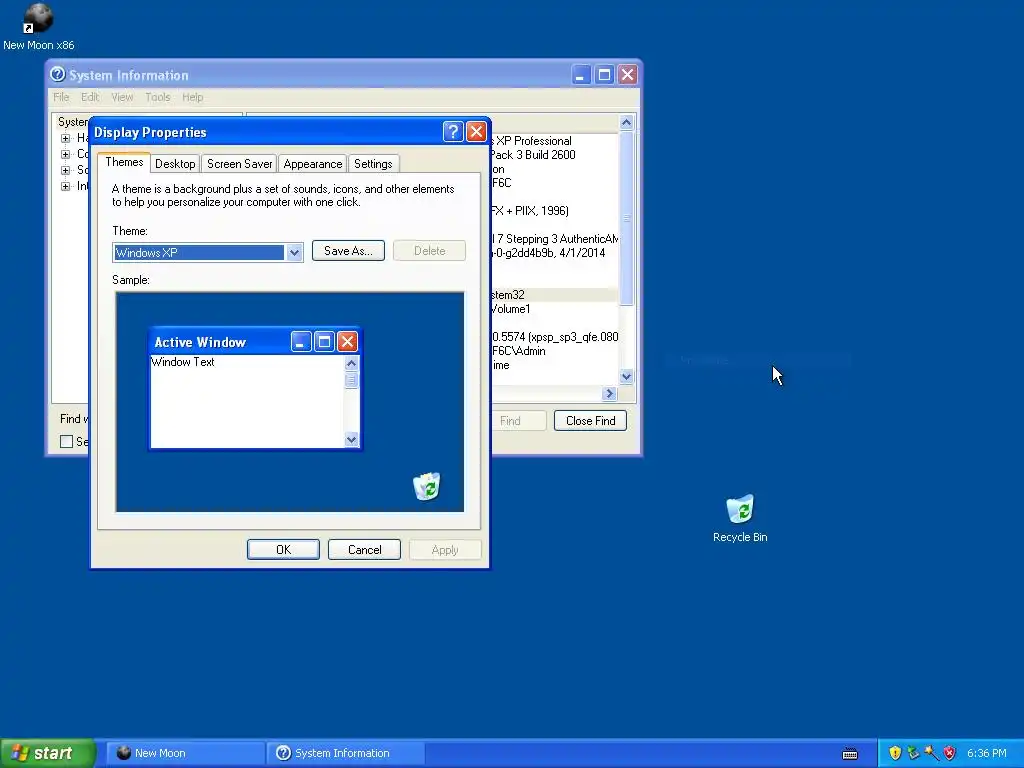Close the Display Properties dialog with the X

[x=477, y=132]
